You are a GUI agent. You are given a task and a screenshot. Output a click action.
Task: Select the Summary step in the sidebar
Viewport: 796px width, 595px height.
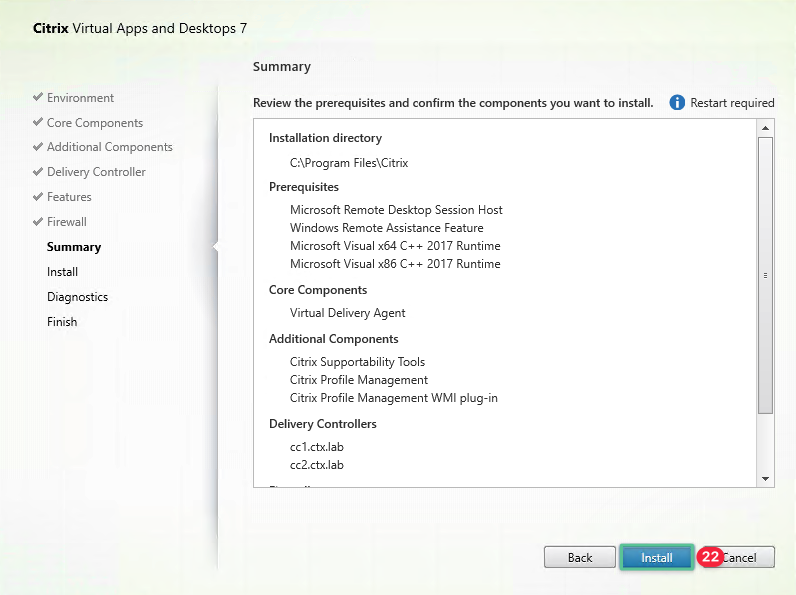pos(74,247)
